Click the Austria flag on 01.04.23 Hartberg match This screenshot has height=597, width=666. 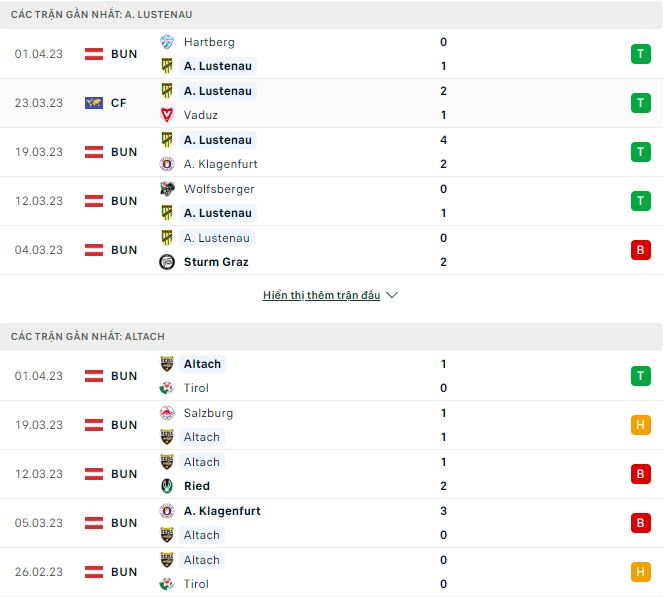[95, 54]
